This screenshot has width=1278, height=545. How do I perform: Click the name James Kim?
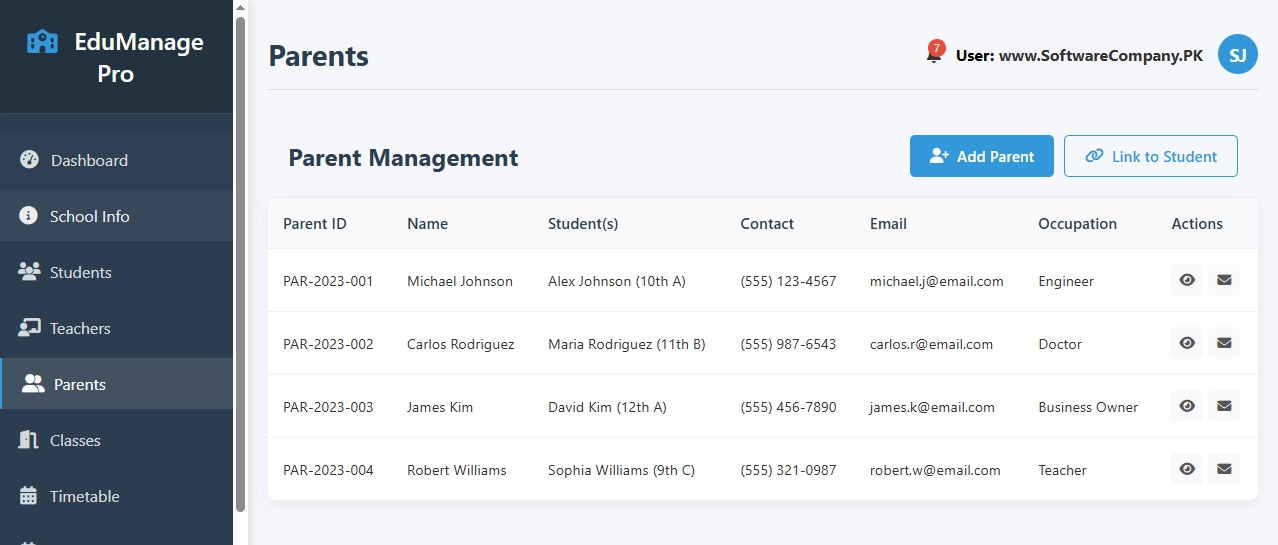coord(440,407)
